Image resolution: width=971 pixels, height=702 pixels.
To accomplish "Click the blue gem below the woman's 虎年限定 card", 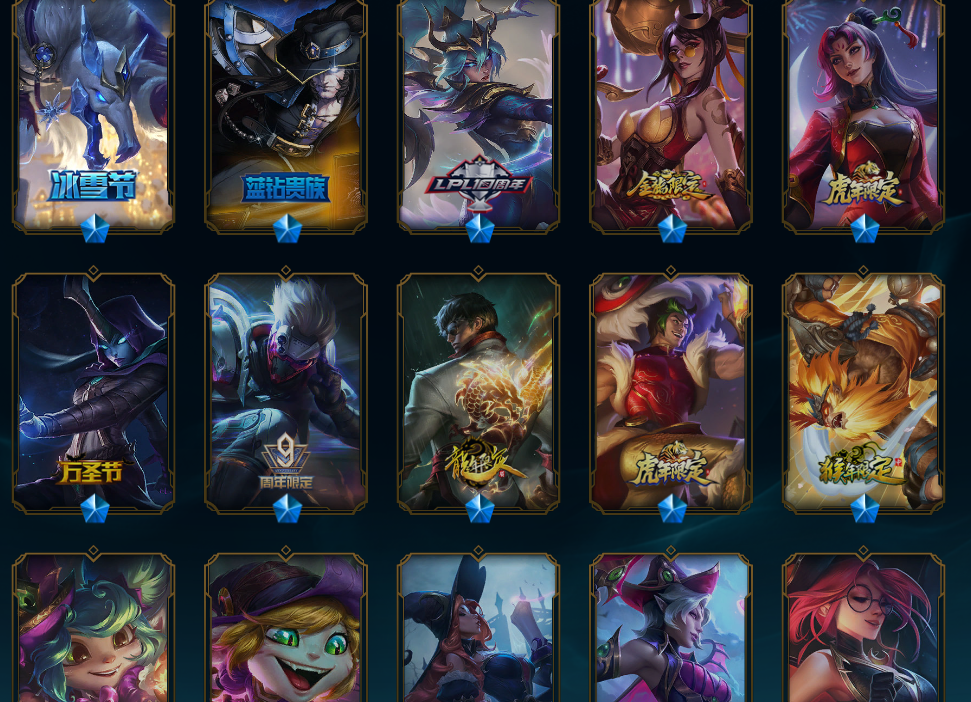I will pos(865,228).
